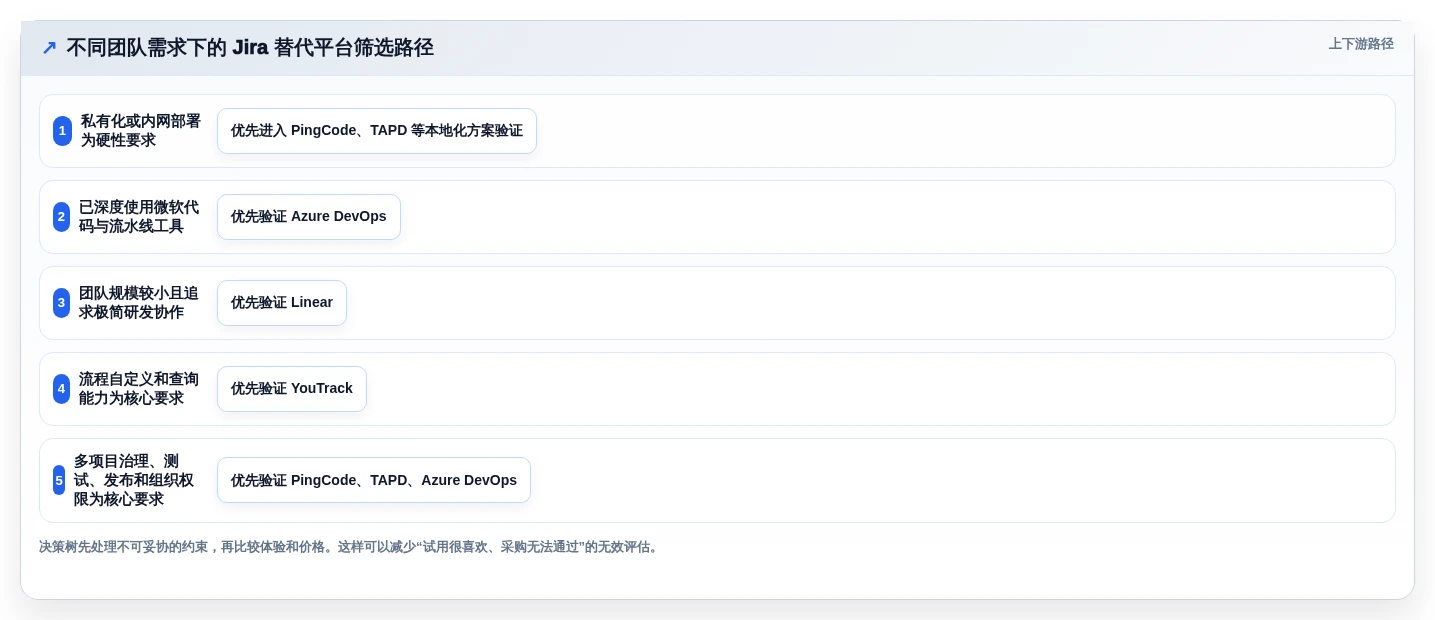Click step badge number 1

pos(62,131)
